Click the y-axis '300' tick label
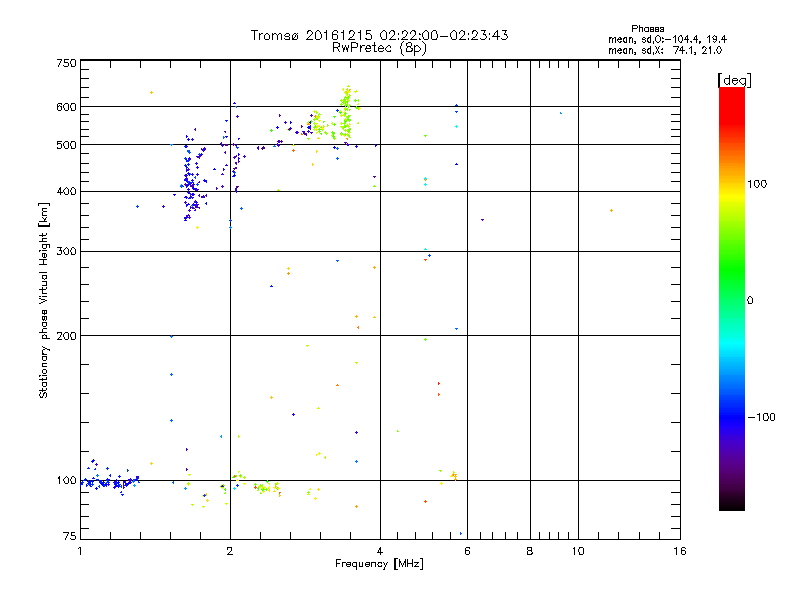This screenshot has width=800, height=600. click(x=66, y=251)
